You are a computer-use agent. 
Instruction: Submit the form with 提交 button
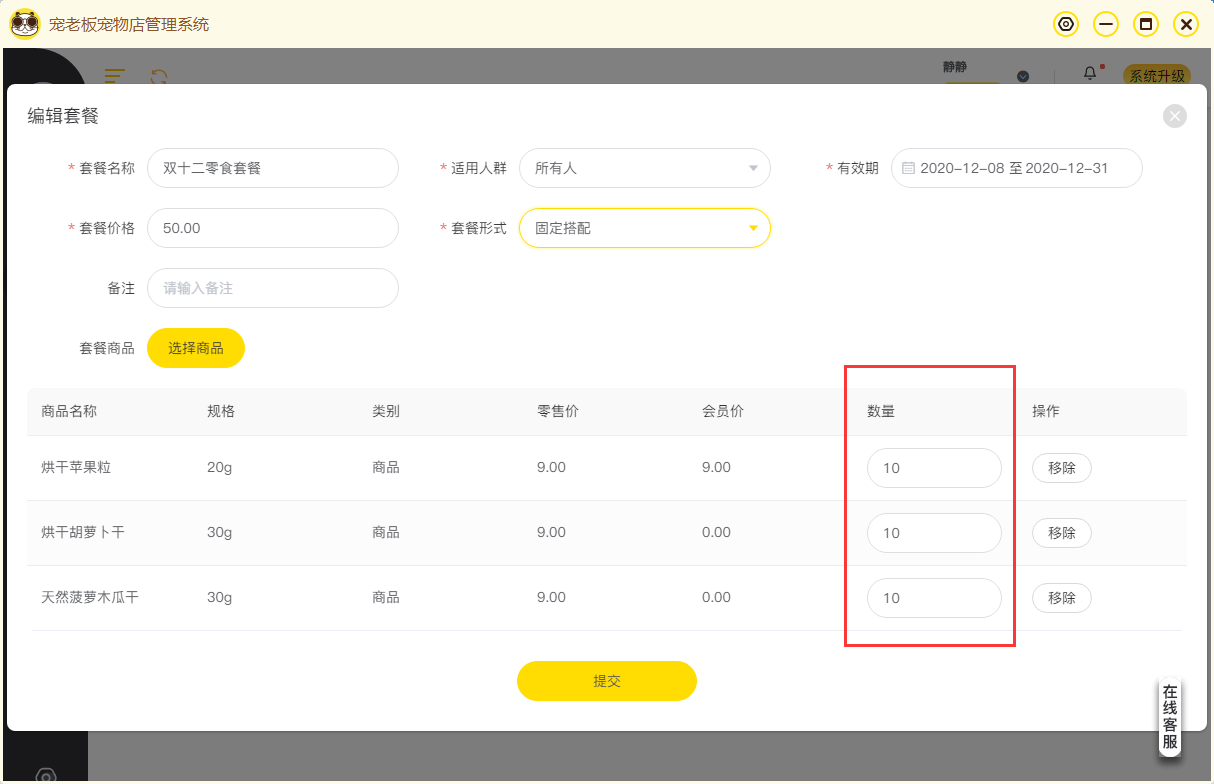(x=607, y=681)
